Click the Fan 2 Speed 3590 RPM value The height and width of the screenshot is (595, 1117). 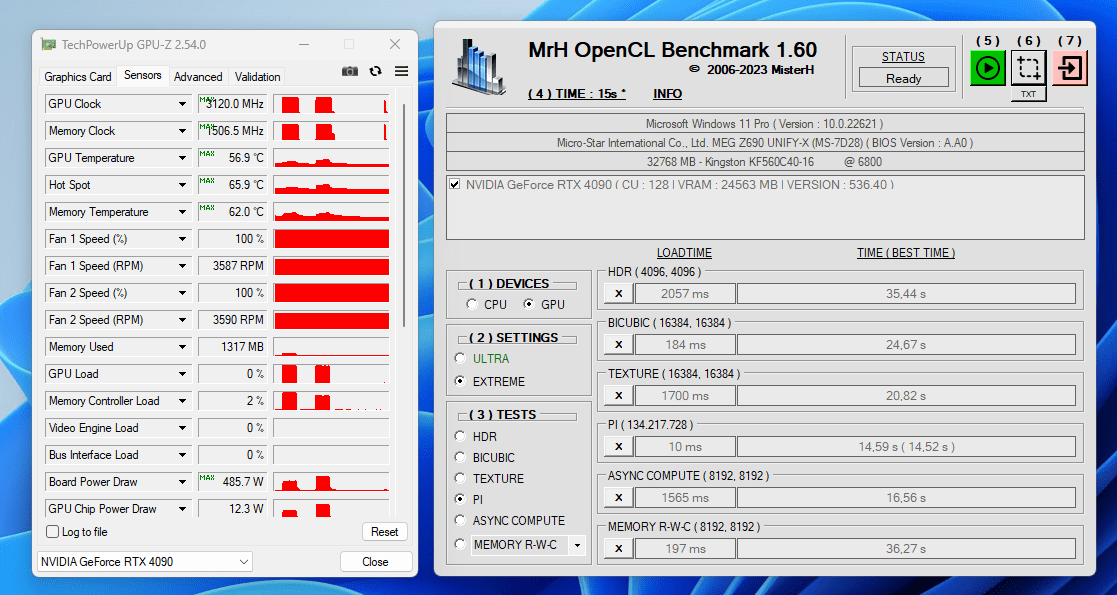232,320
